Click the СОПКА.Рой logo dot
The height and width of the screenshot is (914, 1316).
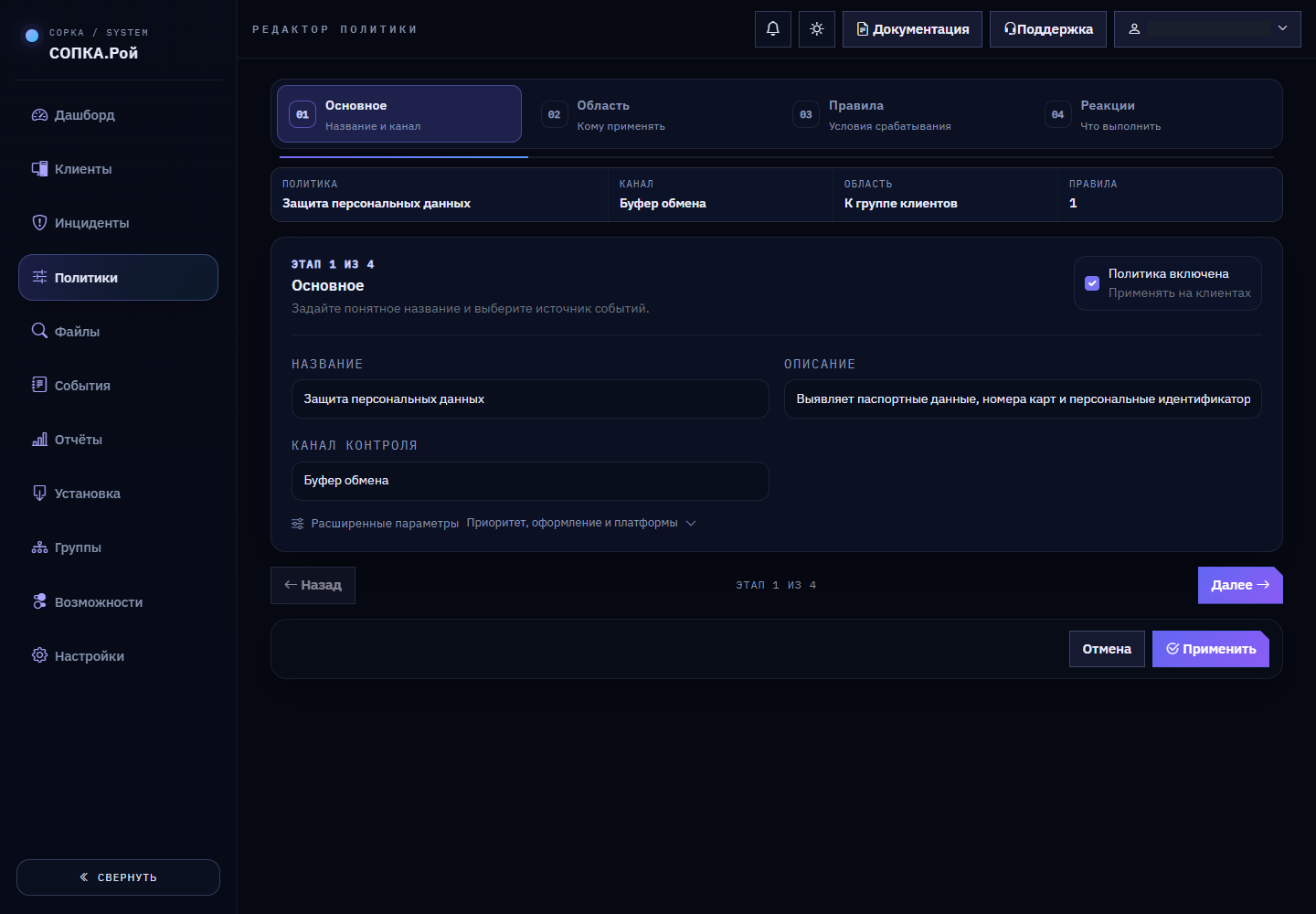click(32, 36)
